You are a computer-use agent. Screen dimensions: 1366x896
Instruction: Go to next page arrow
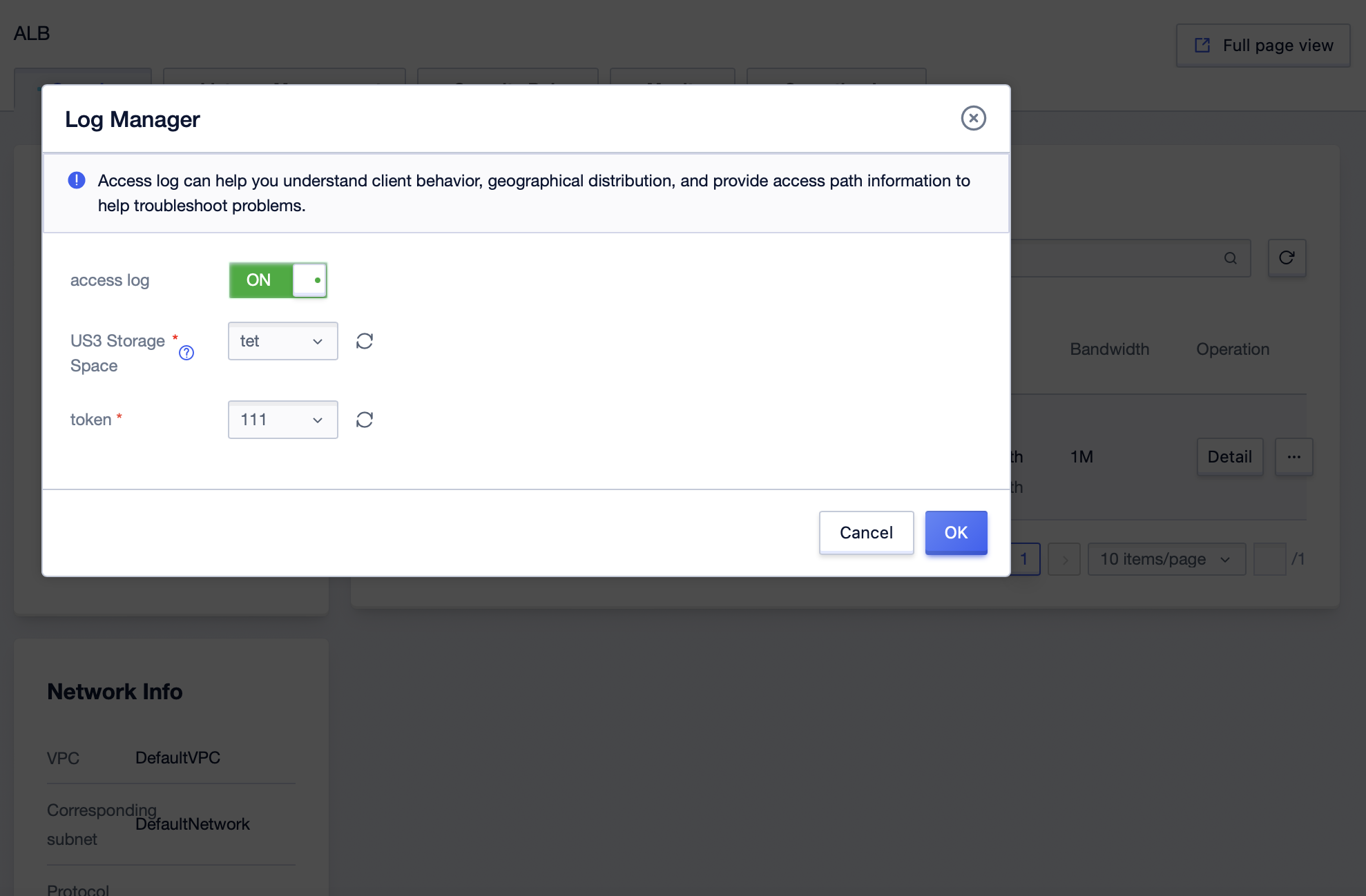coord(1064,559)
